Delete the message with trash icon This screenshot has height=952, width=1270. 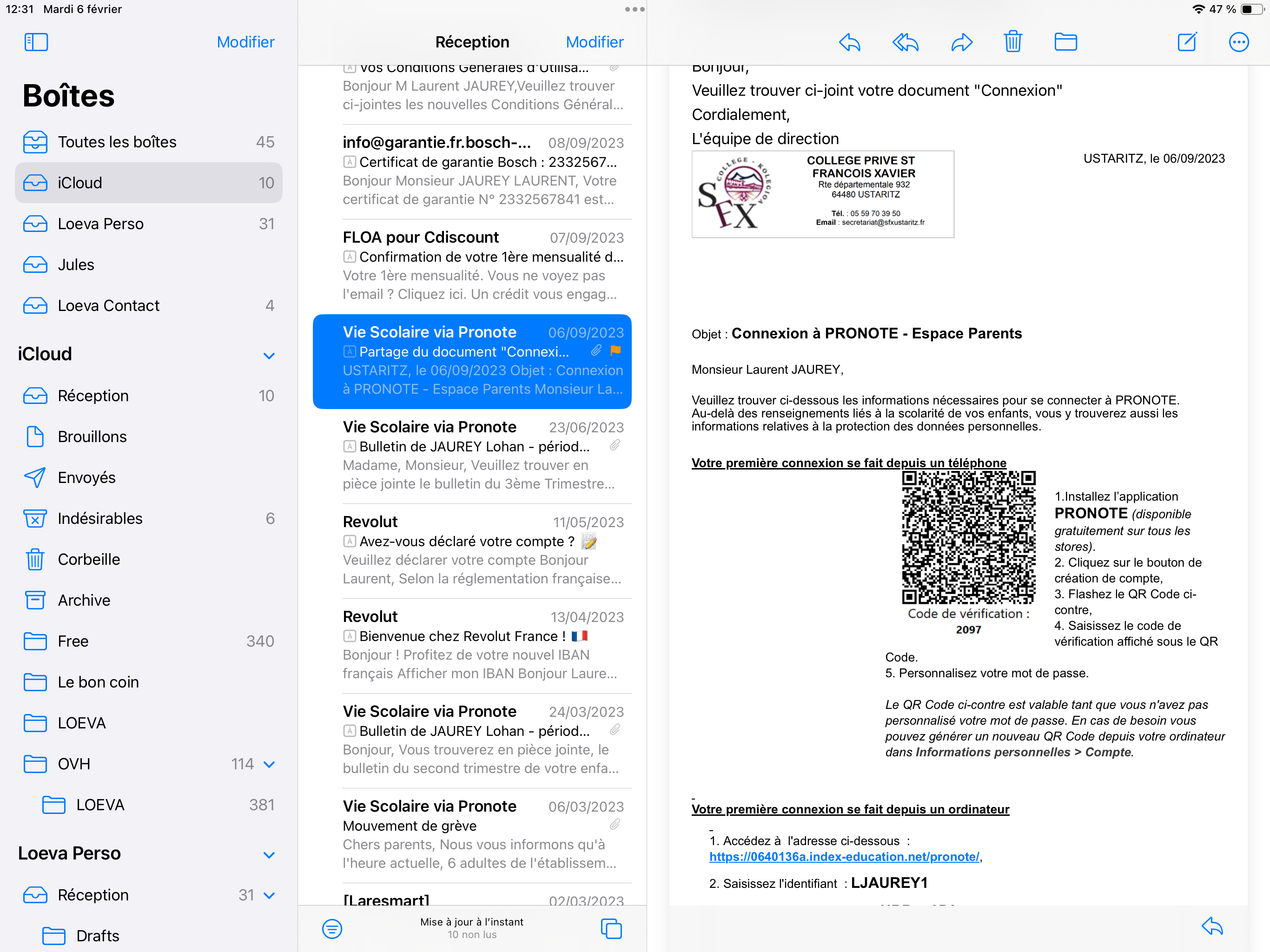point(1013,42)
